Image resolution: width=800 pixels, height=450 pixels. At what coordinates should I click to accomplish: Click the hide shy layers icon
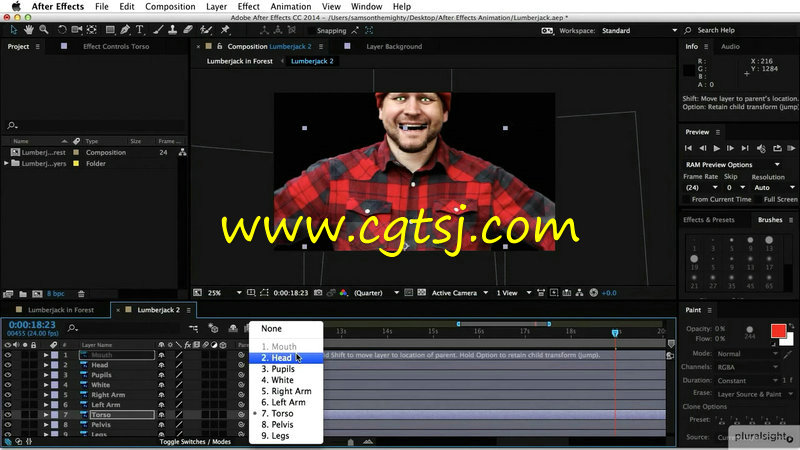click(233, 329)
